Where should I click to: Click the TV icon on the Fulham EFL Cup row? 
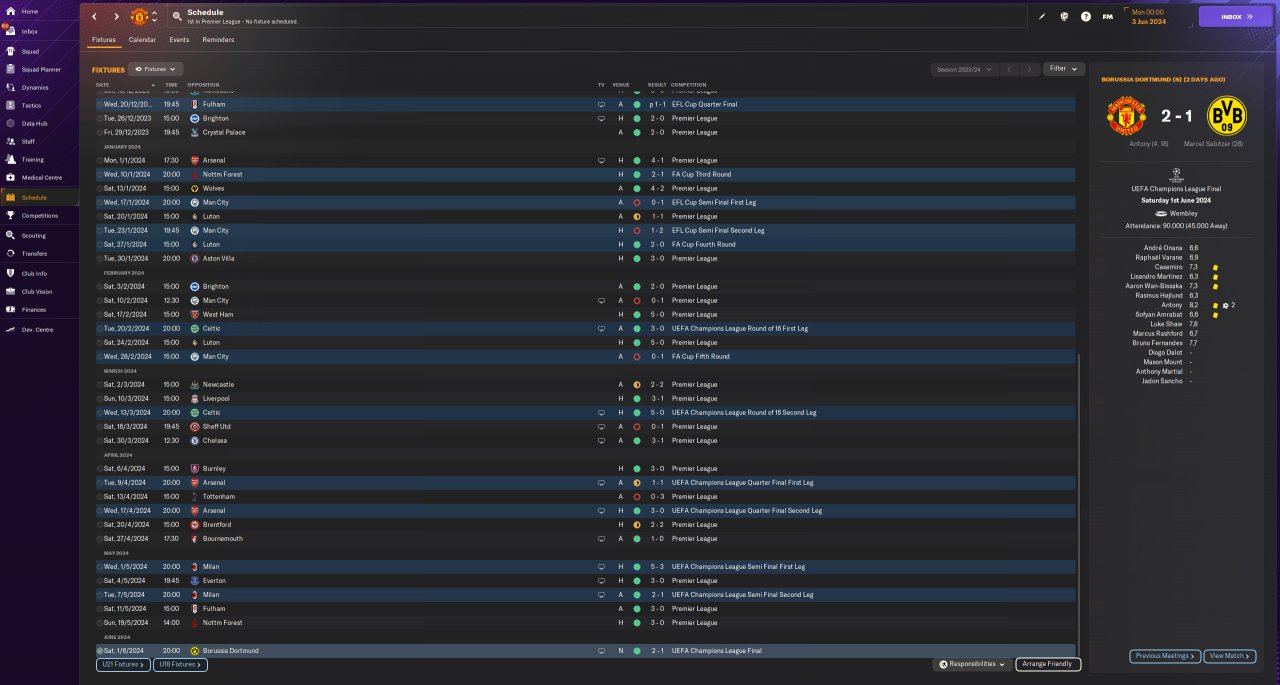[x=601, y=104]
